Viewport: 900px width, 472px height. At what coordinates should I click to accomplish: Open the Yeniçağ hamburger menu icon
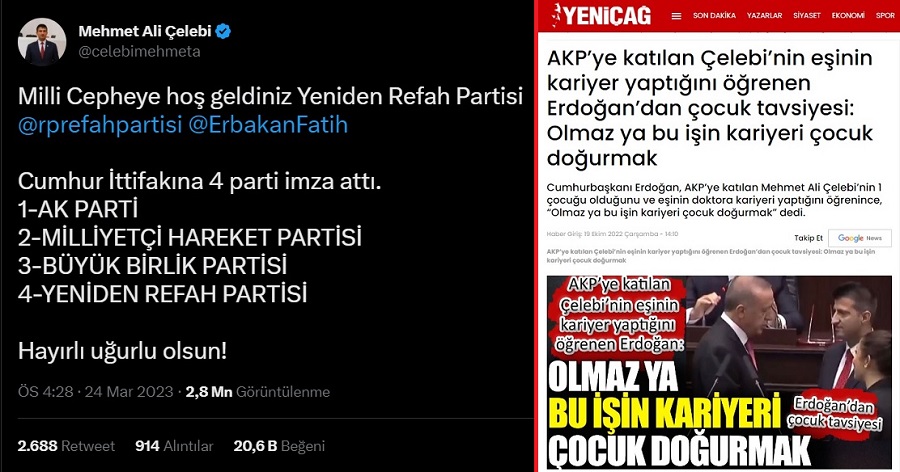[676, 16]
